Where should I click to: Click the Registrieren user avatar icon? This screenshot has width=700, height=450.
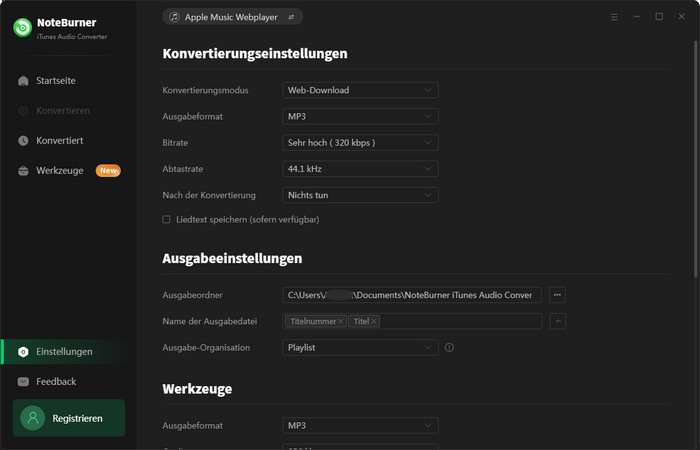(33, 418)
